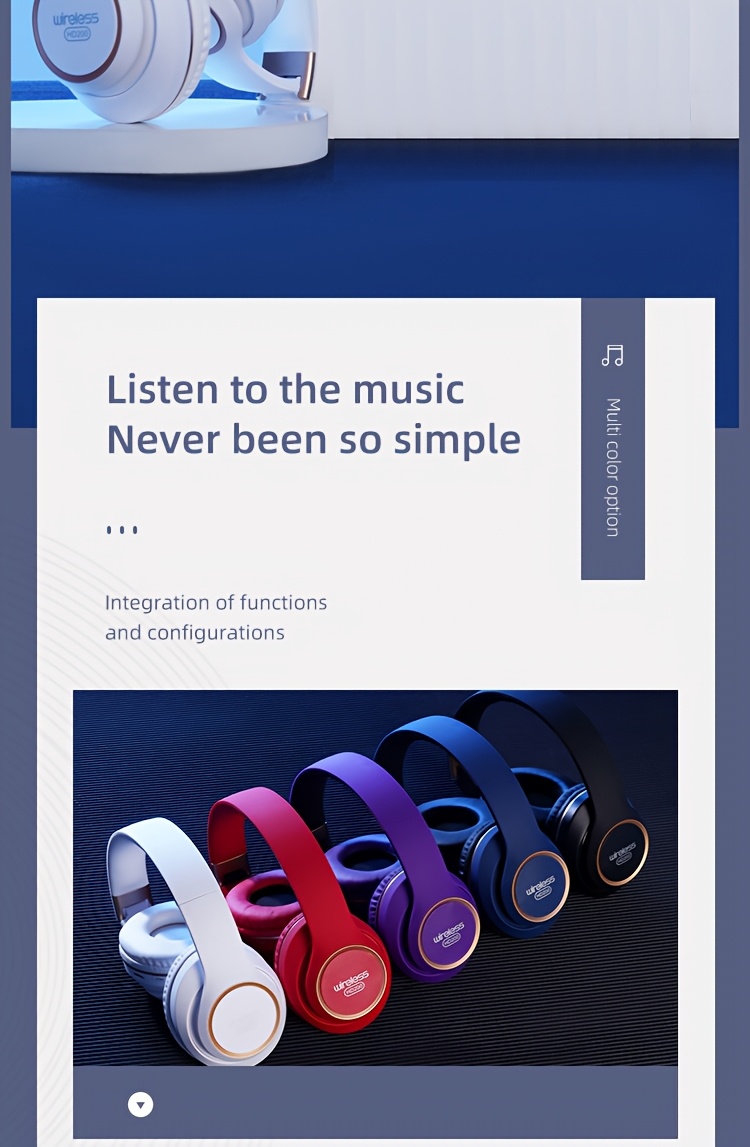Image resolution: width=750 pixels, height=1147 pixels.
Task: Click the music note icon
Action: [x=612, y=356]
